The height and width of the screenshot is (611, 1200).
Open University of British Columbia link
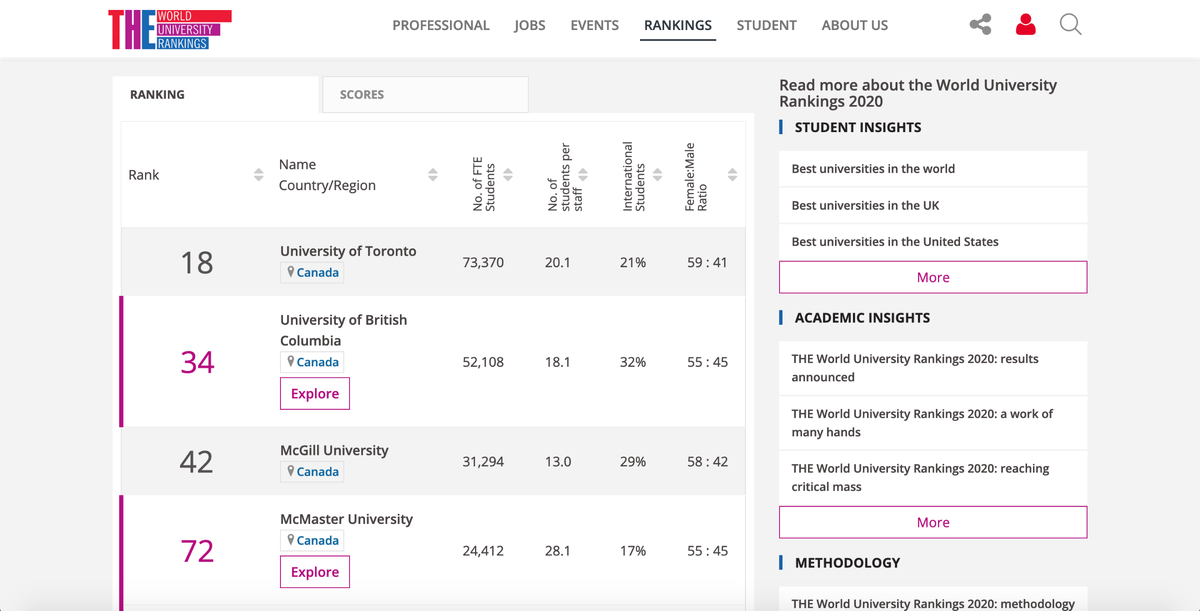[344, 330]
